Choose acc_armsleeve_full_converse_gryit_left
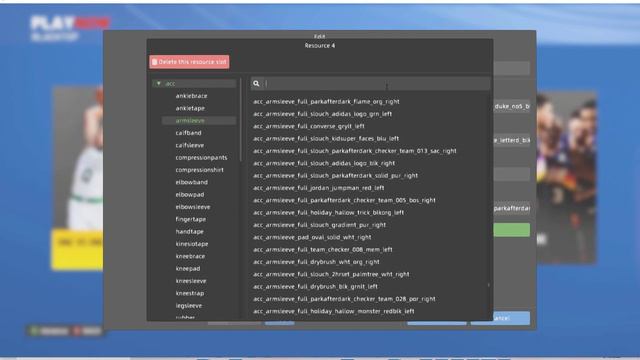Viewport: 640px width, 360px height. pyautogui.click(x=309, y=126)
